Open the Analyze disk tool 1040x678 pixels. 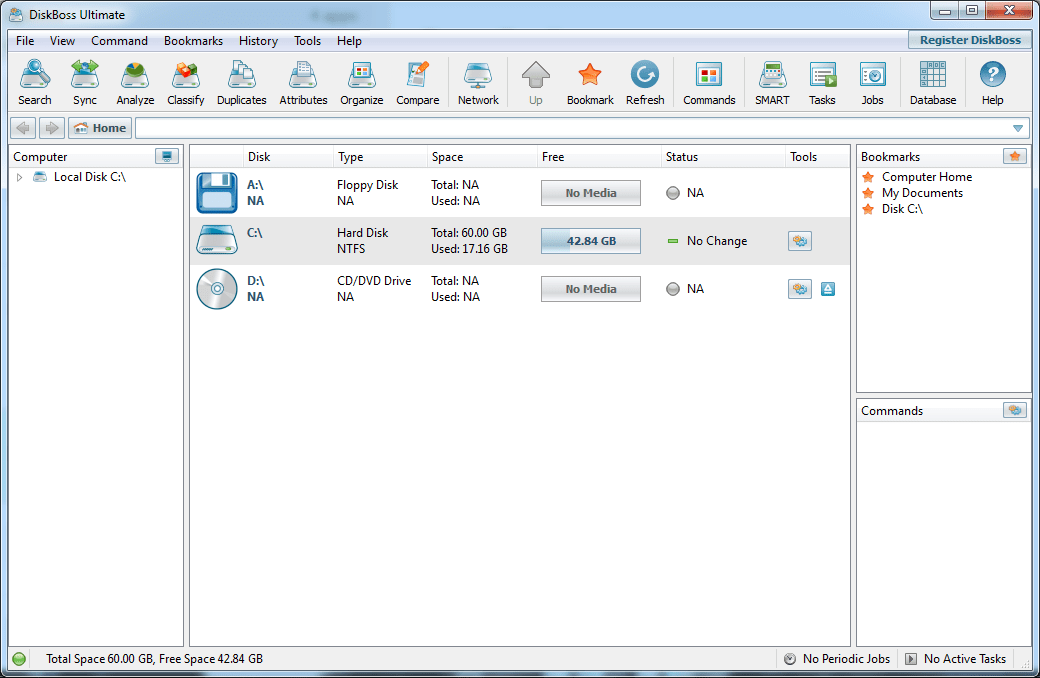click(135, 83)
